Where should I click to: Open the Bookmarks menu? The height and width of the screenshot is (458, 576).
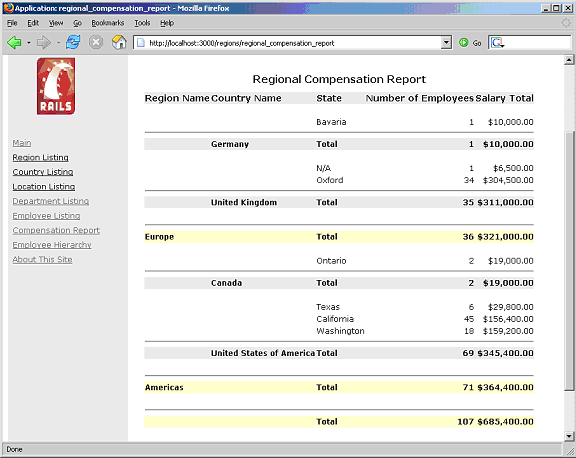pyautogui.click(x=108, y=23)
